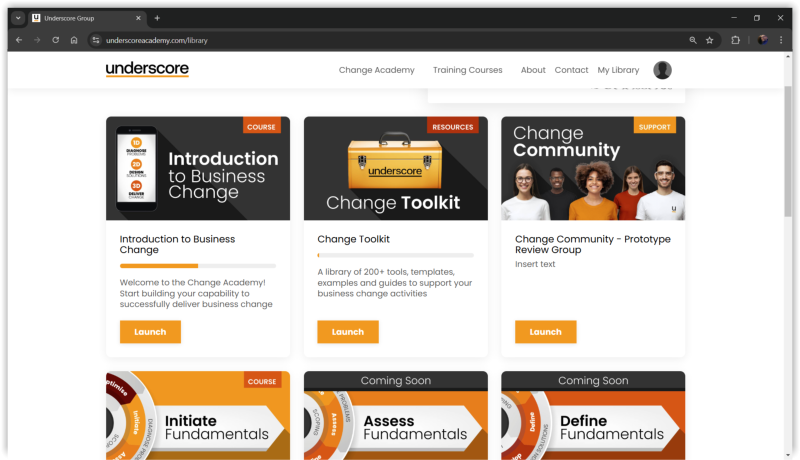Click the RESOURCES badge on Toolkit card
The width and height of the screenshot is (800, 460).
[453, 126]
